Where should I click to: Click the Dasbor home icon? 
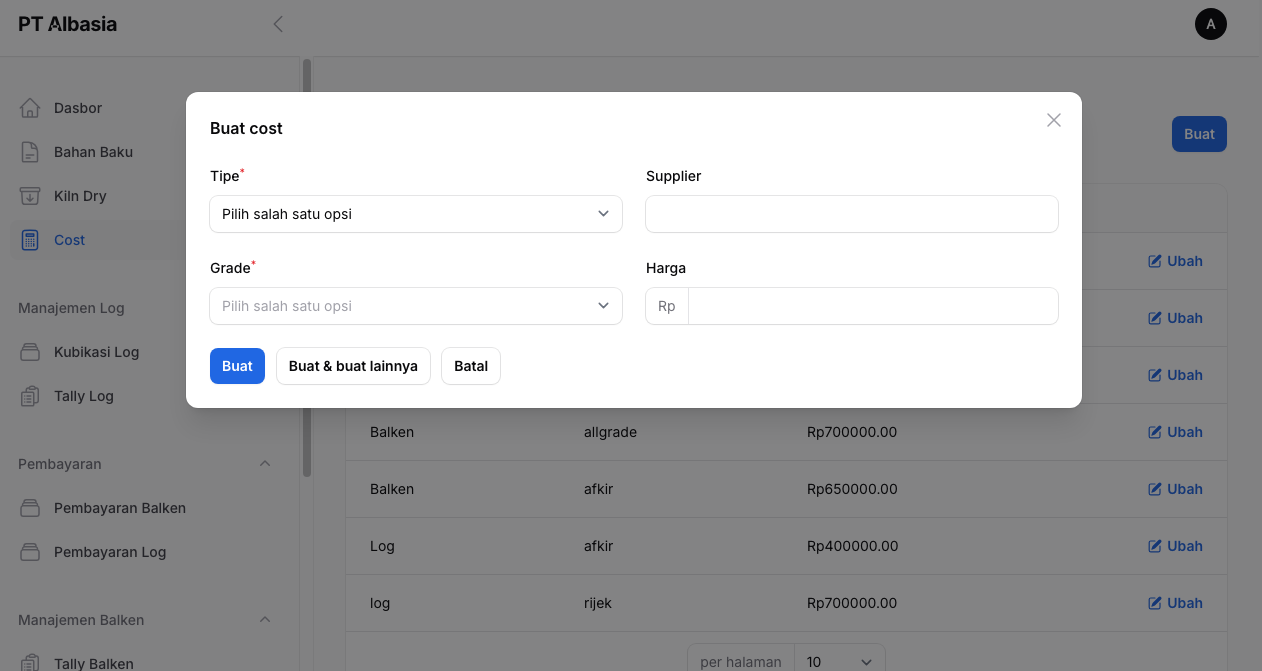point(30,108)
